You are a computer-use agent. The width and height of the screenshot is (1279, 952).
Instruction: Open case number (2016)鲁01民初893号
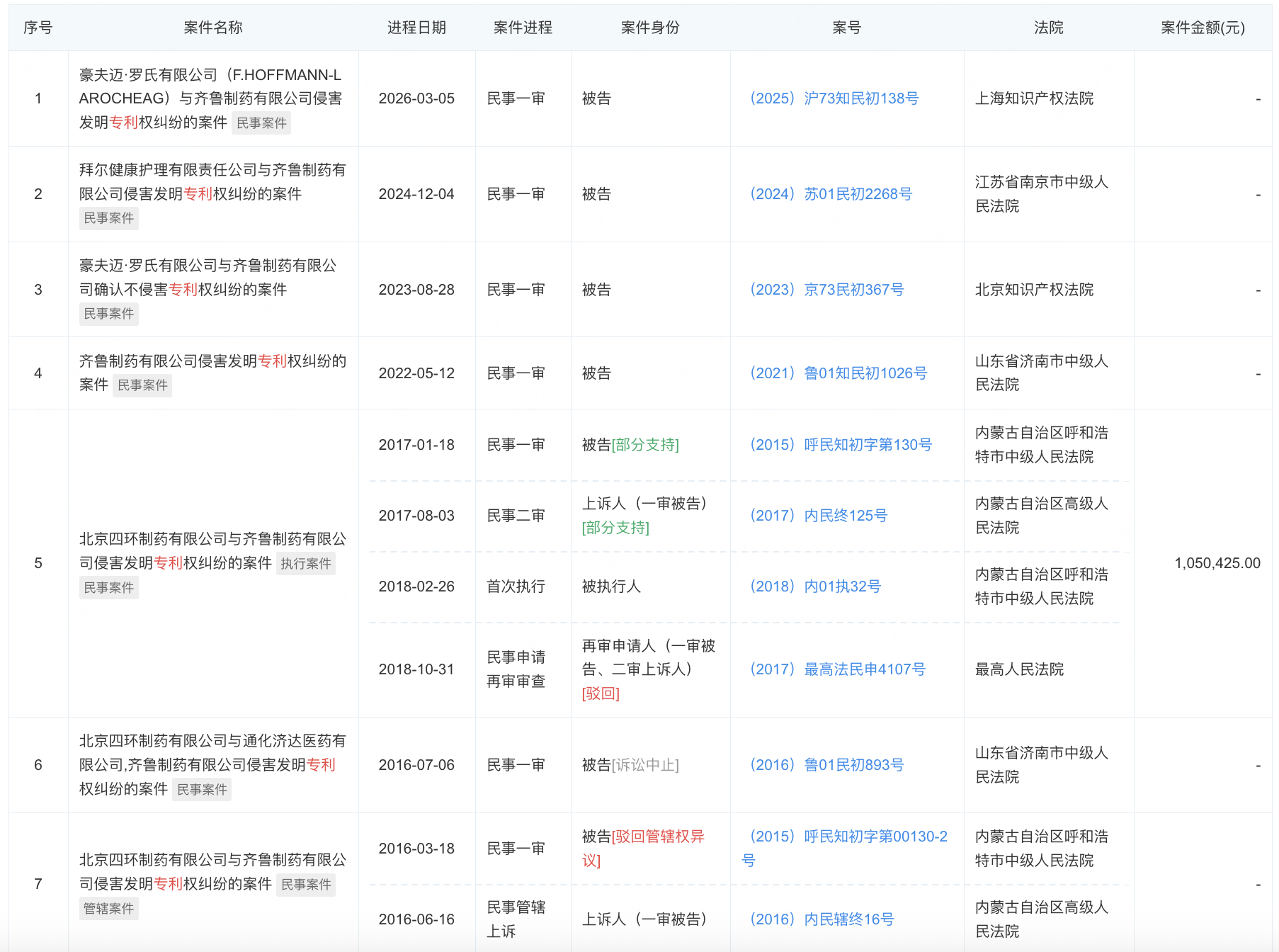pos(826,765)
